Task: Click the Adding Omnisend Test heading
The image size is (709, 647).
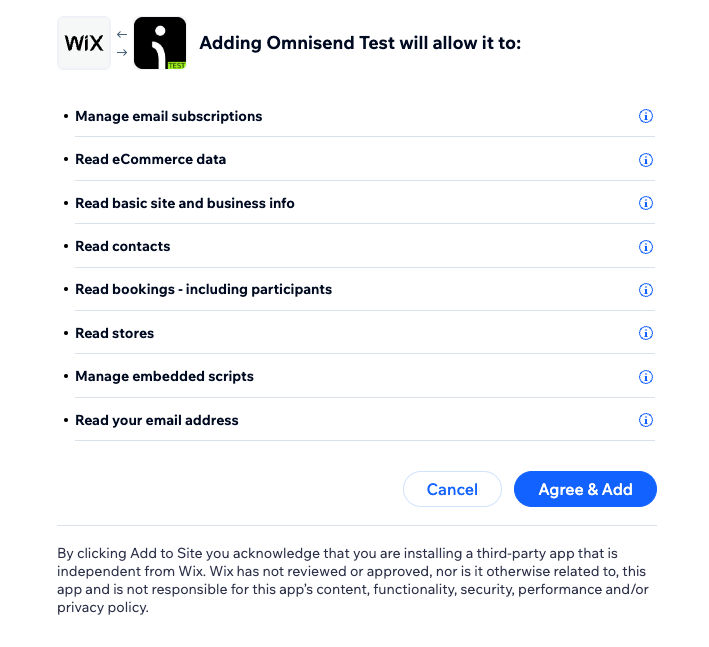Action: click(360, 43)
